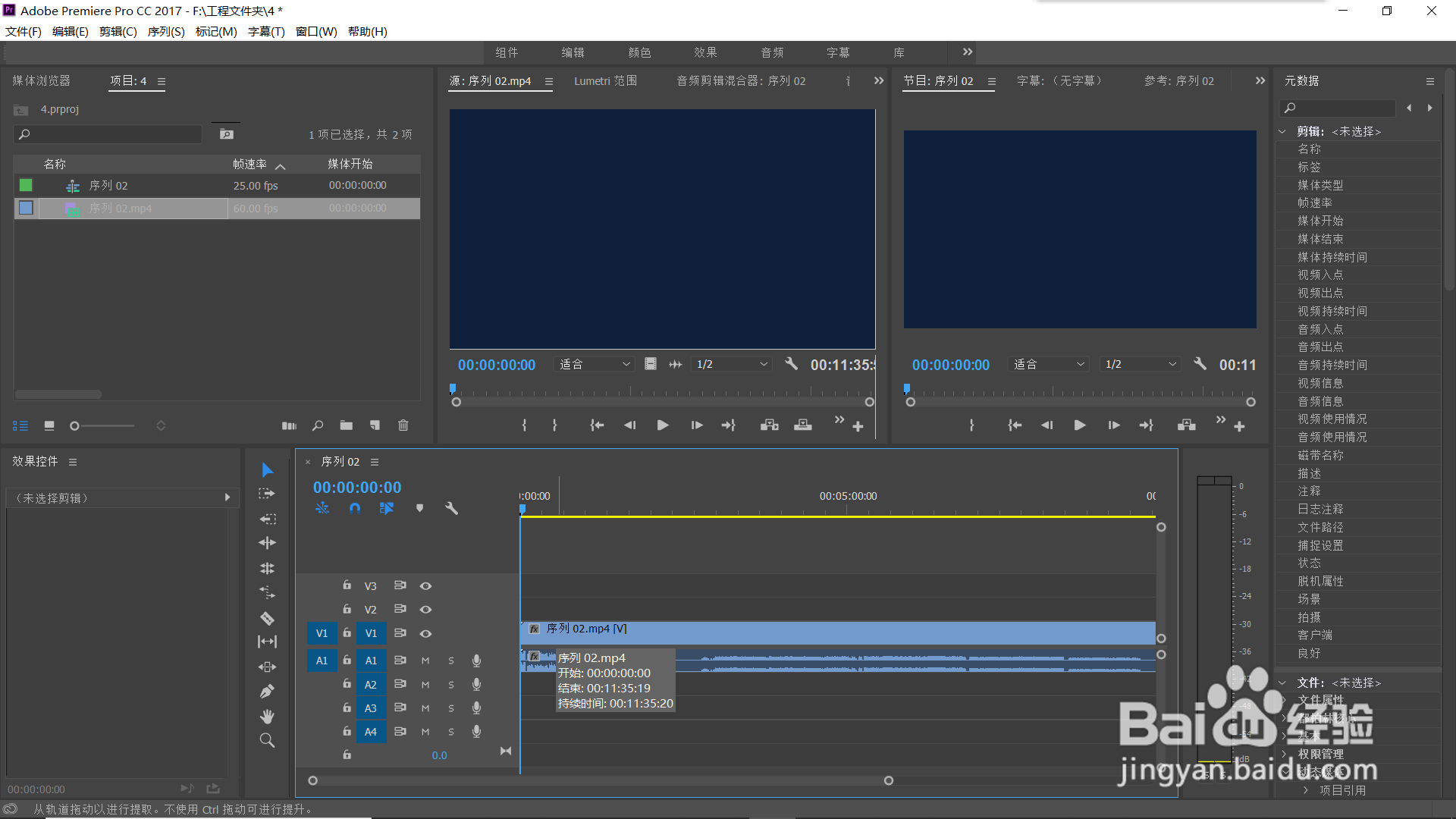
Task: Open program monitor settings wrench
Action: click(1200, 364)
